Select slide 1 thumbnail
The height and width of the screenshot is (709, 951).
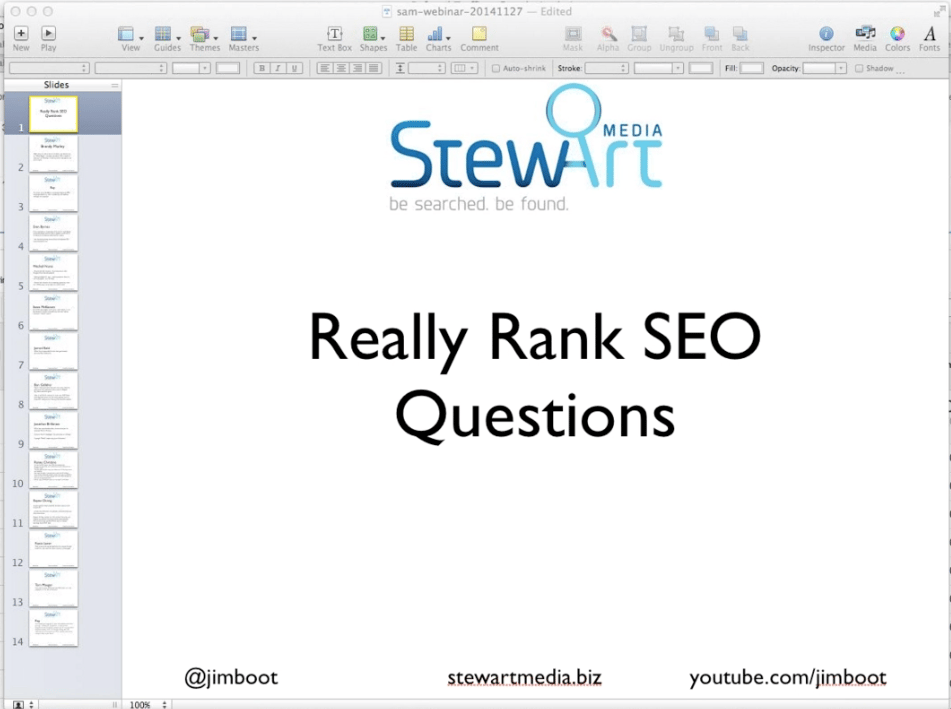tap(53, 113)
